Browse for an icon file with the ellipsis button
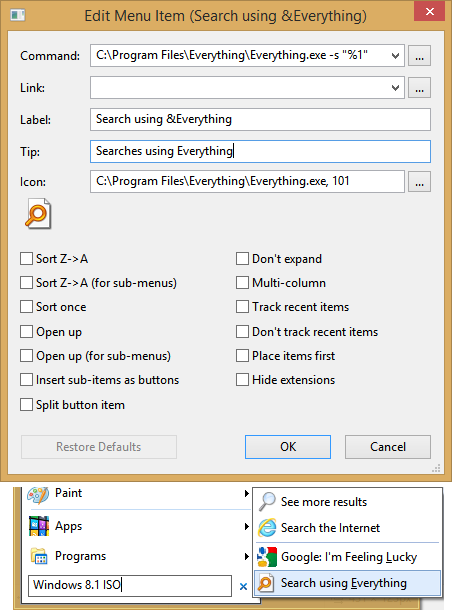This screenshot has width=452, height=614. pyautogui.click(x=419, y=182)
